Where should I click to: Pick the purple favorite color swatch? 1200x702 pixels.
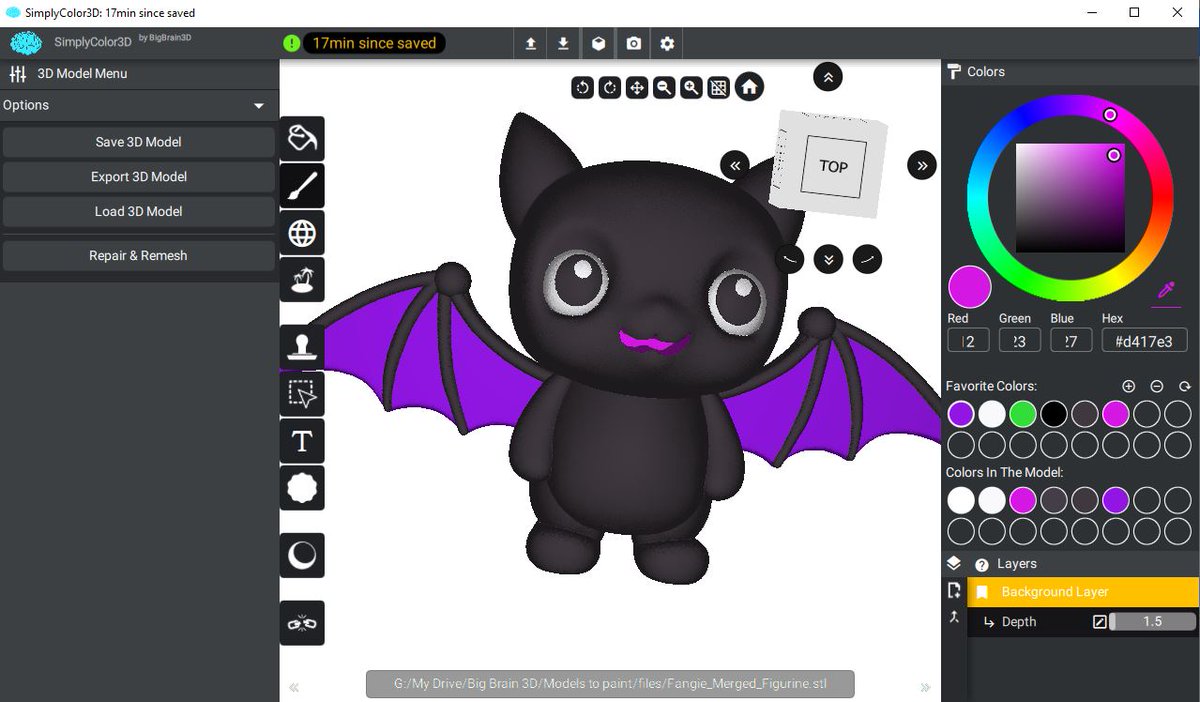pyautogui.click(x=961, y=414)
